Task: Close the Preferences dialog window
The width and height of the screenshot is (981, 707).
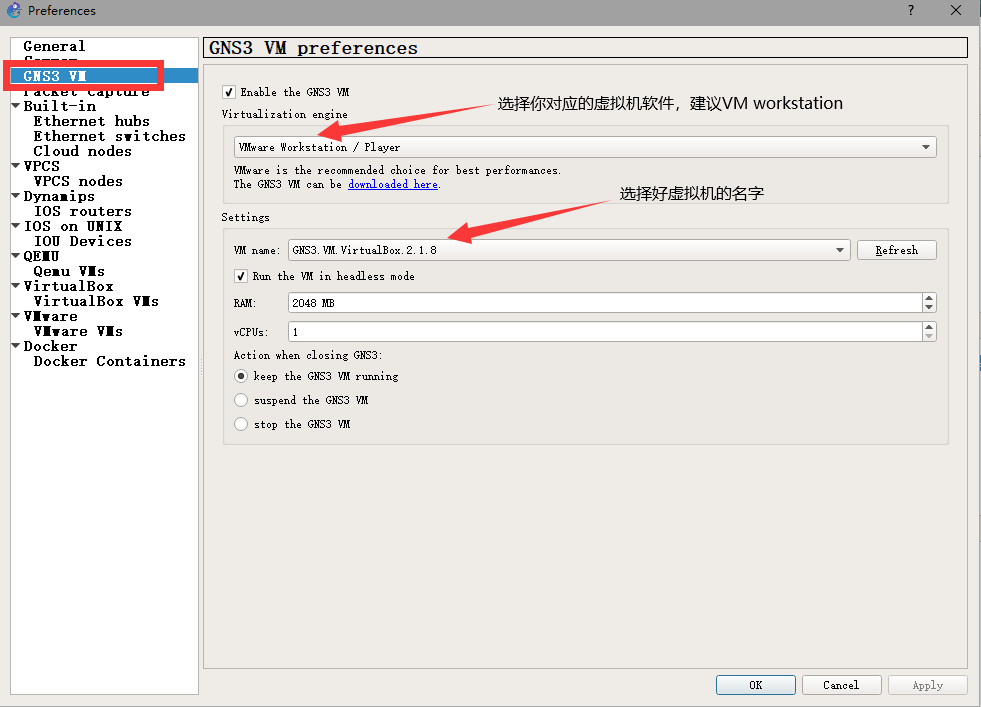Action: pos(956,10)
